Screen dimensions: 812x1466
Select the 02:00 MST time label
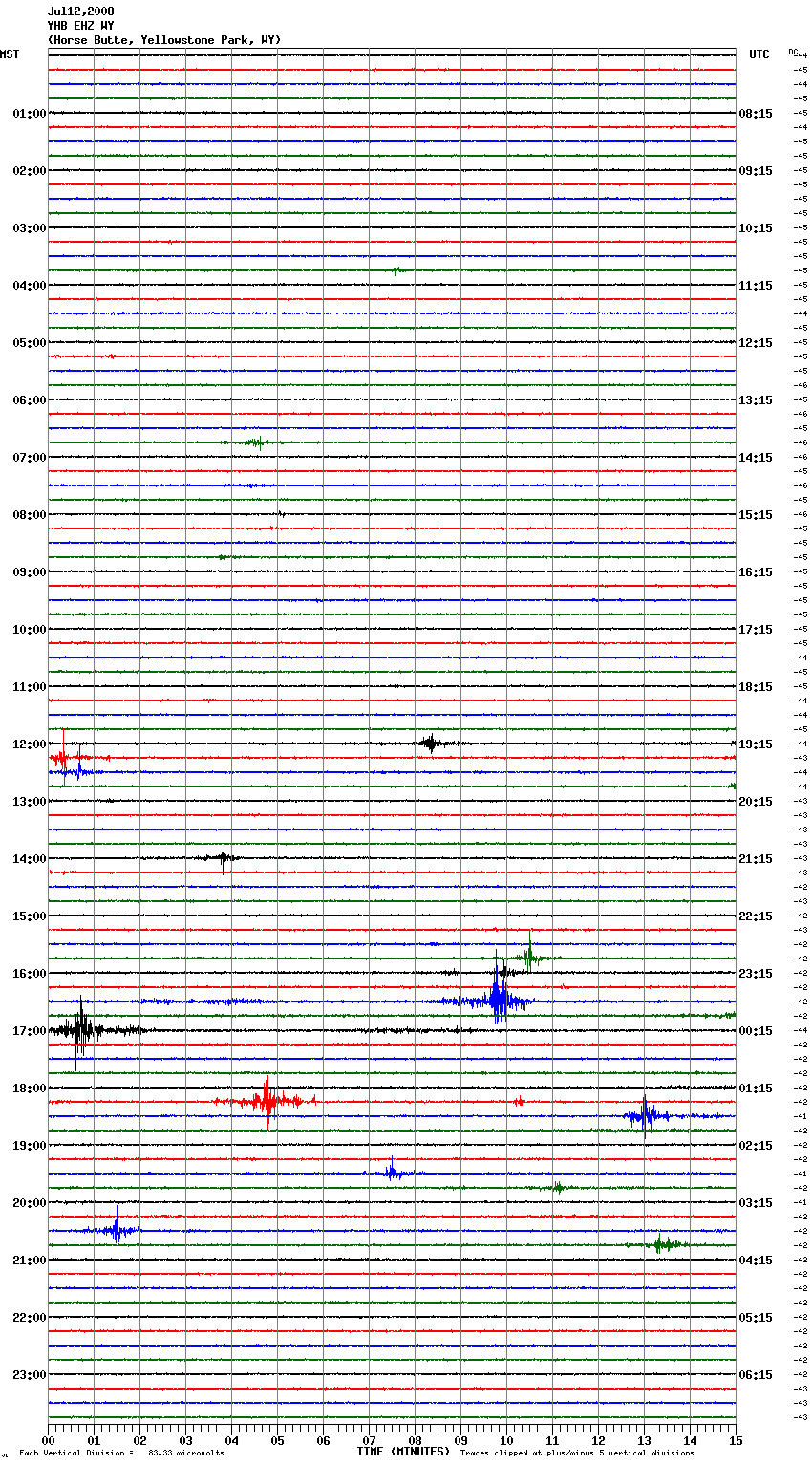[x=30, y=171]
